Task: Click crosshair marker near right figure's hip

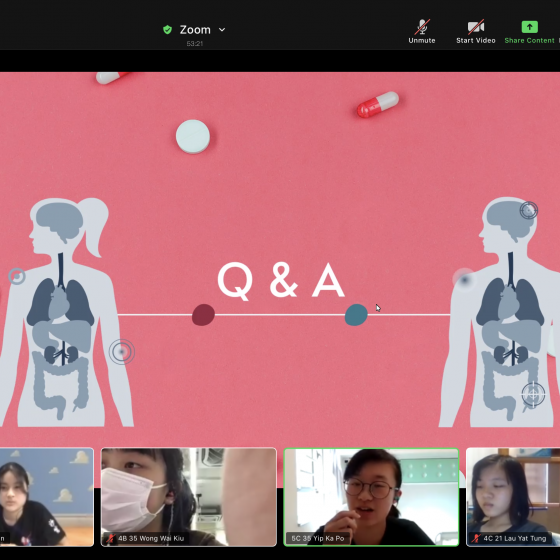Action: (533, 394)
